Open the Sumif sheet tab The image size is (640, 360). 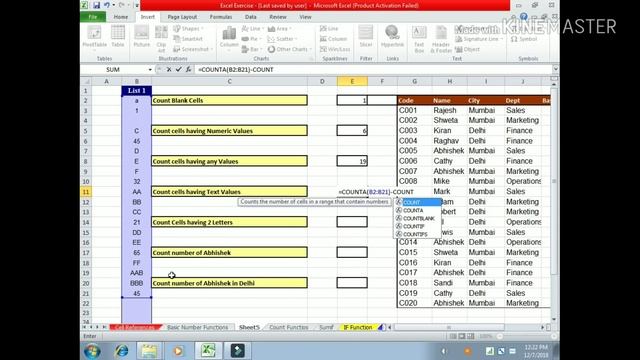pyautogui.click(x=326, y=327)
